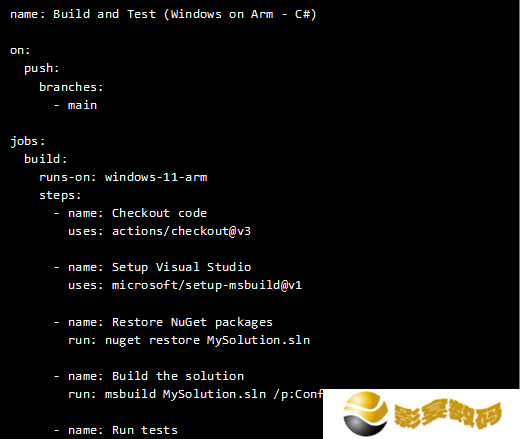Click the 'Setup Visual Studio' step name

(x=181, y=268)
